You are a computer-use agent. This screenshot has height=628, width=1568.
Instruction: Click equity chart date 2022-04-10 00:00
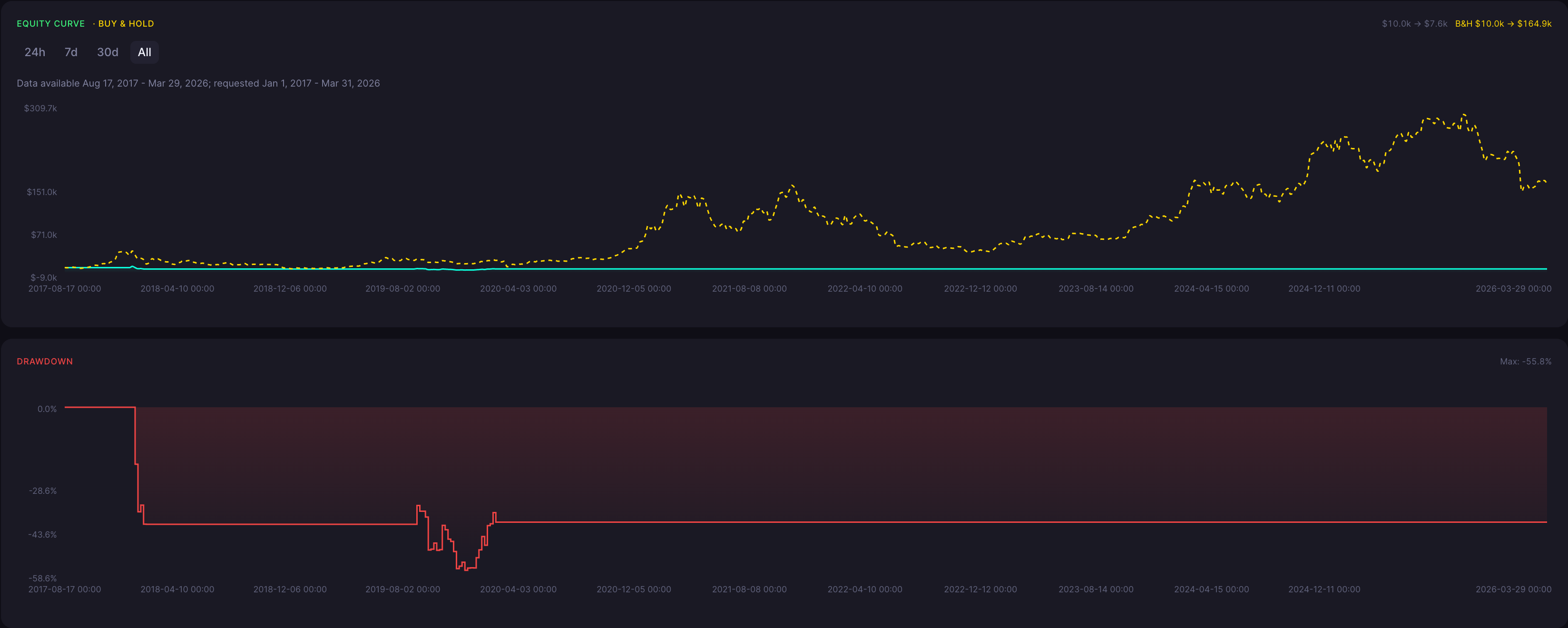click(864, 289)
